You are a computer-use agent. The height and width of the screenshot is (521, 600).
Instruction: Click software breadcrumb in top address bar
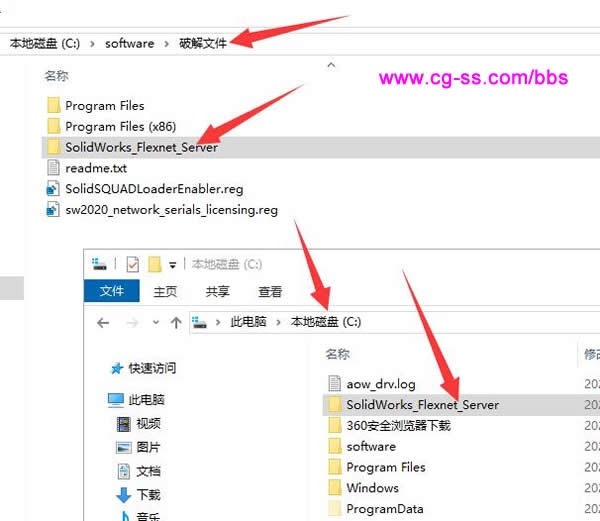130,44
